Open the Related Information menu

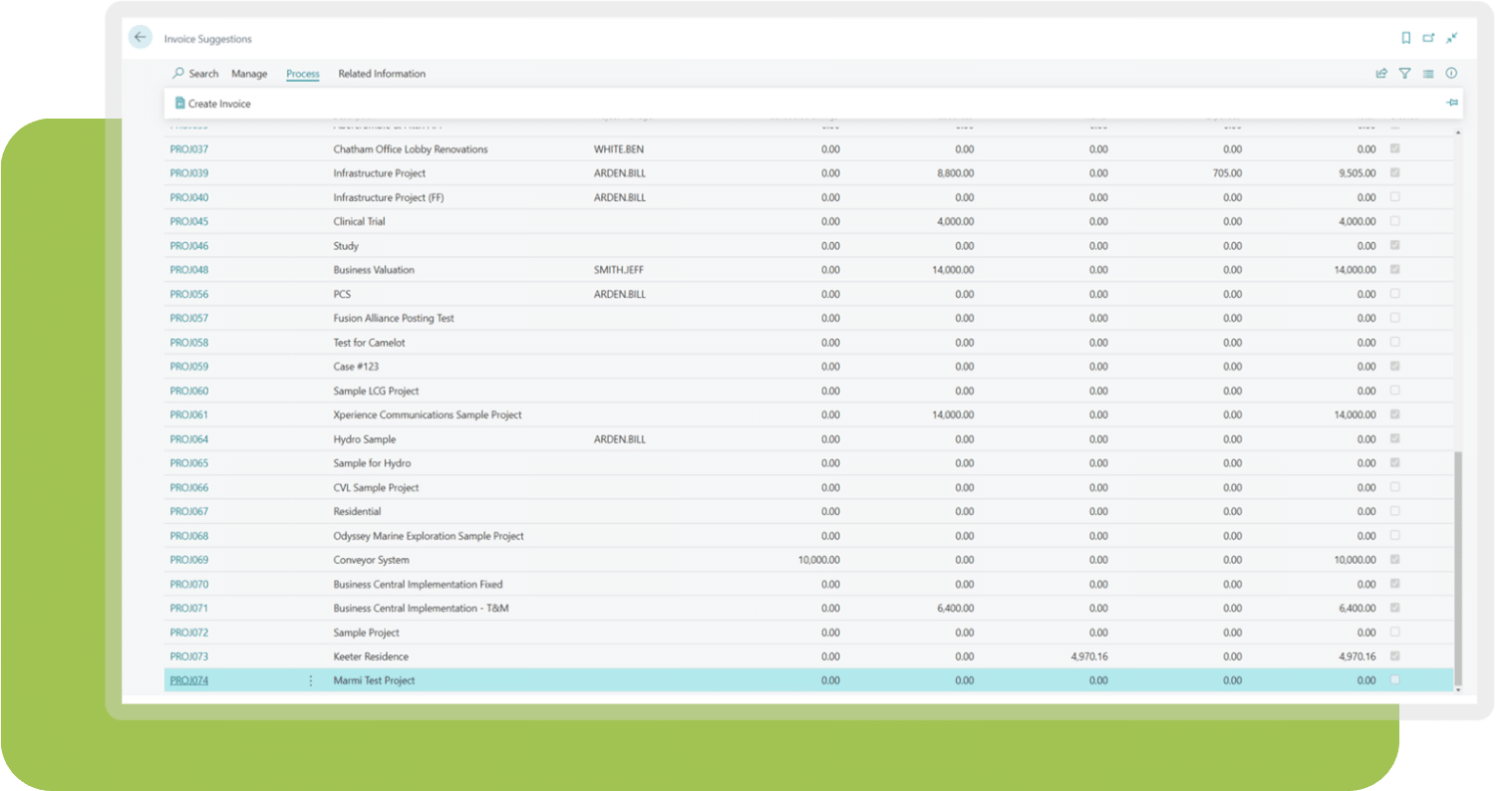coord(382,74)
